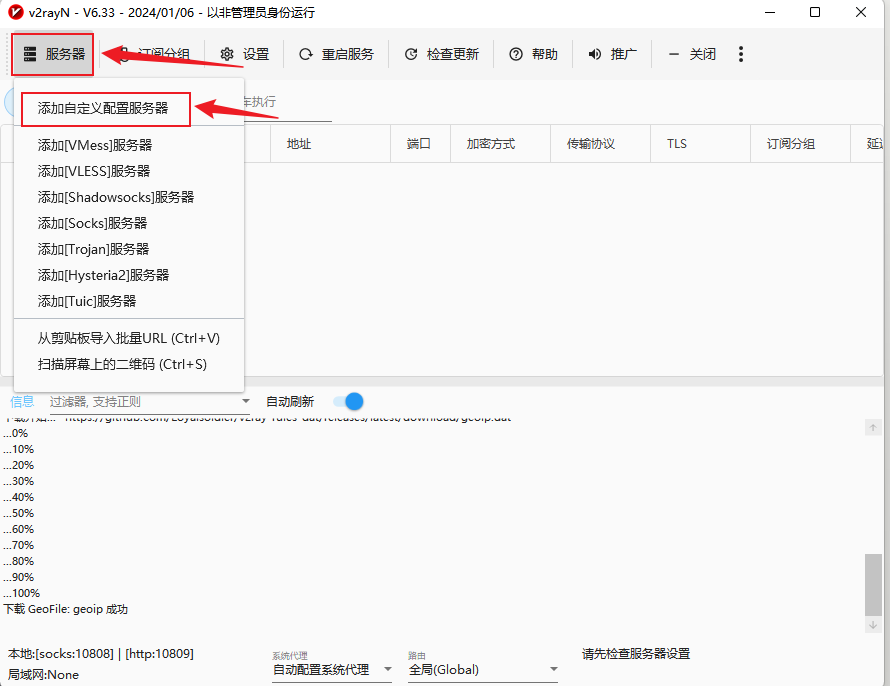The image size is (890, 686).
Task: Click the 本地:[socks:10808] | [http:10809] status text
Action: pos(100,654)
